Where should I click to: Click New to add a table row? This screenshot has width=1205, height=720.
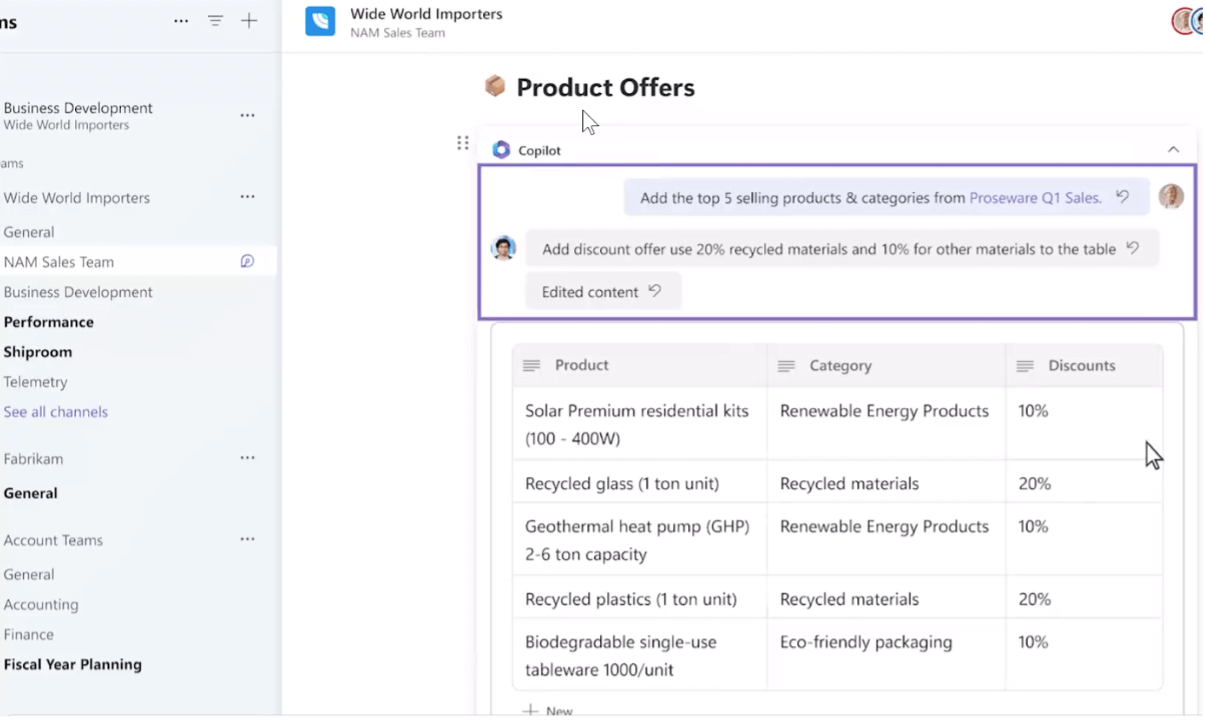548,710
